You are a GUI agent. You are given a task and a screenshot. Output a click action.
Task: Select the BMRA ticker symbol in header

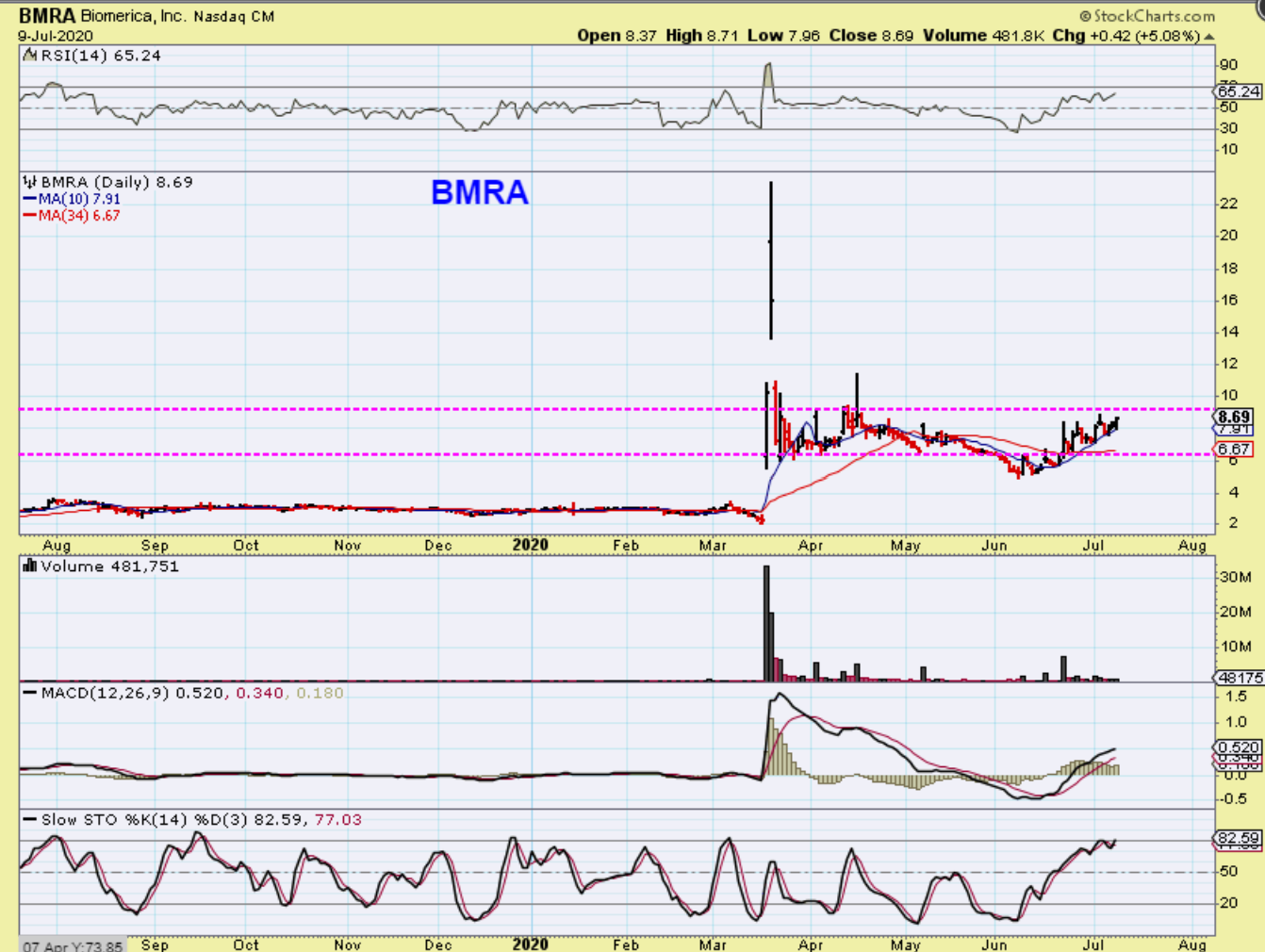coord(46,16)
